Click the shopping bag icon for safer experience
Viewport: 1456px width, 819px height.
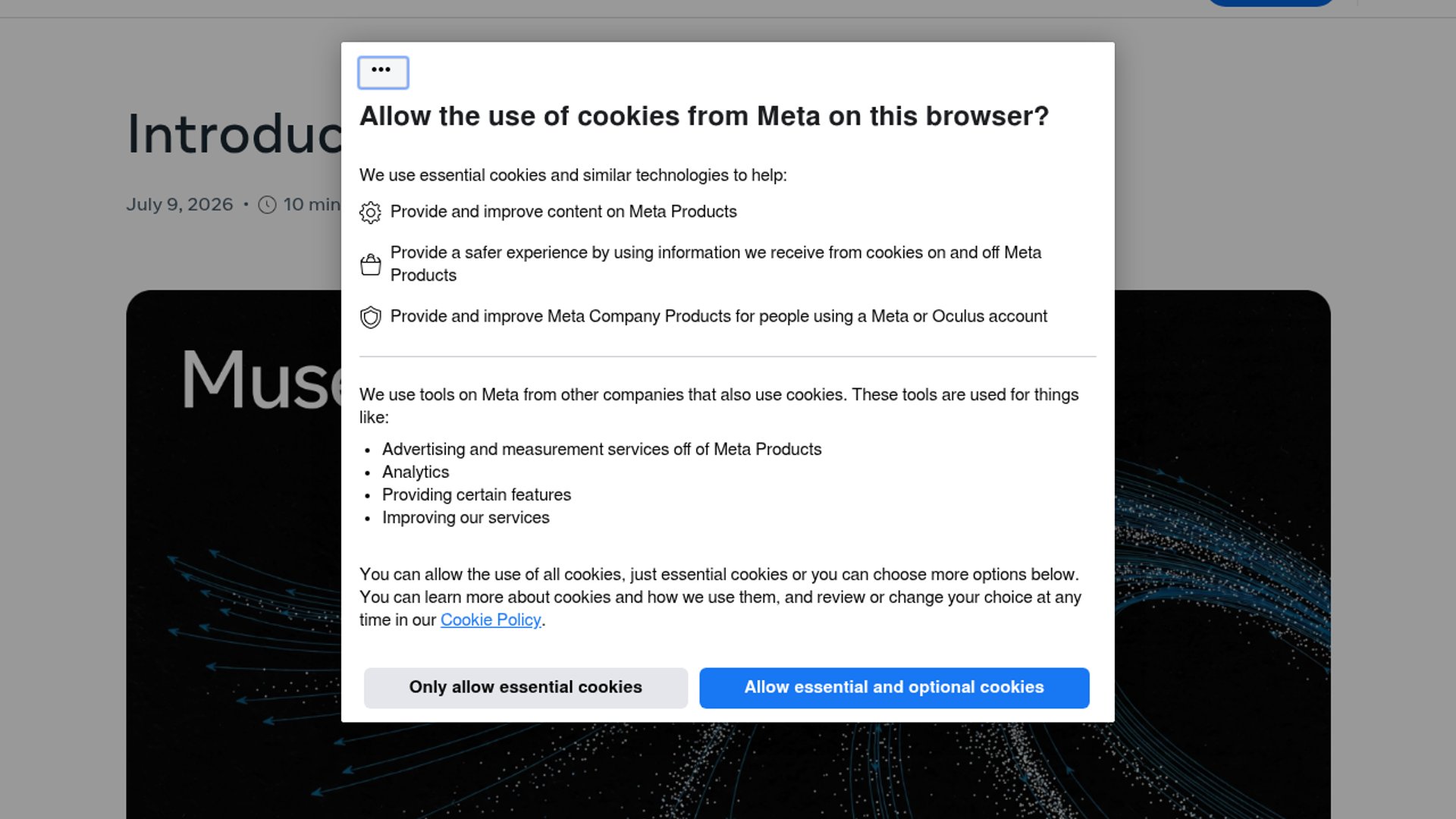tap(370, 265)
